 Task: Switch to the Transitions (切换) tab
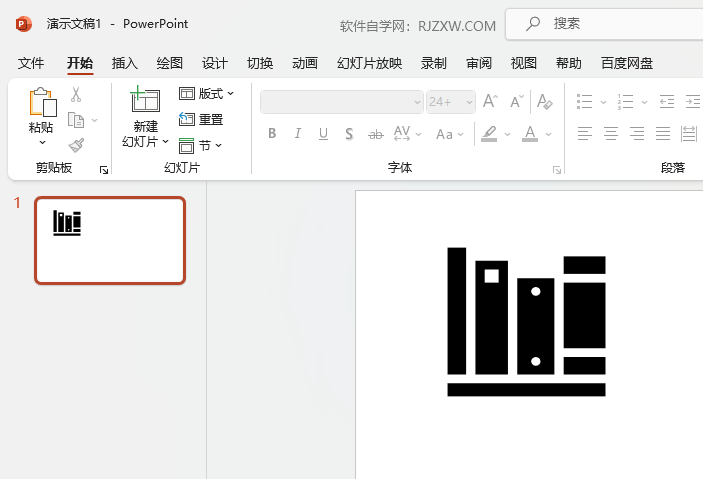[260, 63]
